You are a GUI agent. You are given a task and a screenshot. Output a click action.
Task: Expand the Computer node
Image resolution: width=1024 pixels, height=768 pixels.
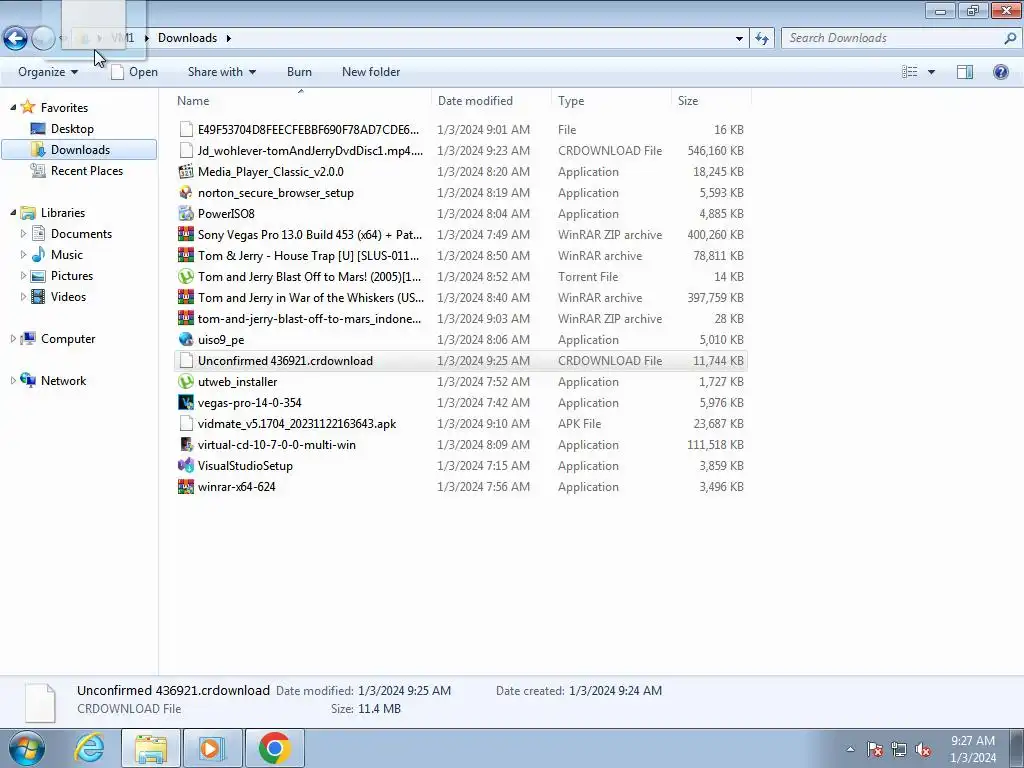[13, 338]
